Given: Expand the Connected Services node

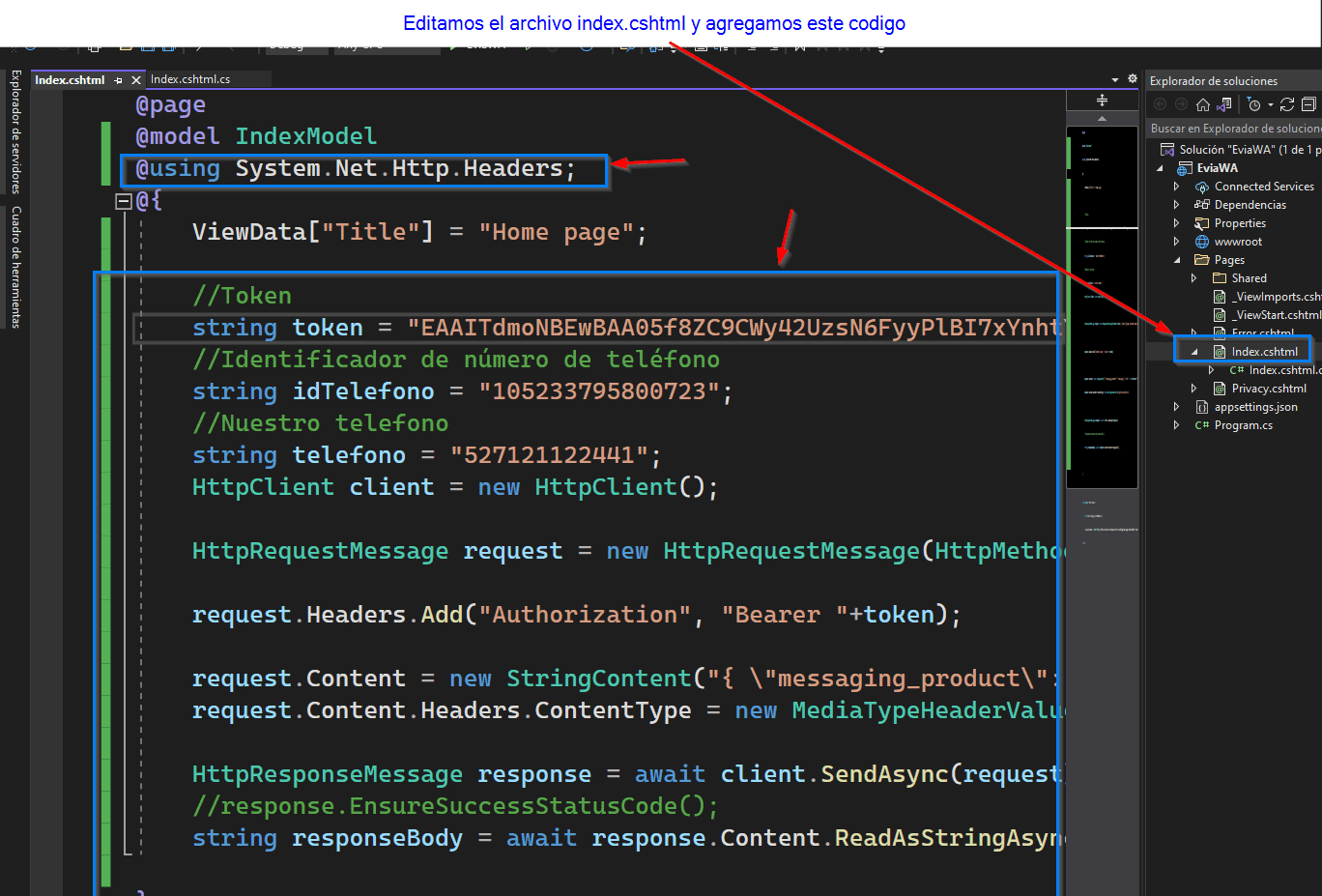Looking at the screenshot, I should point(1176,187).
